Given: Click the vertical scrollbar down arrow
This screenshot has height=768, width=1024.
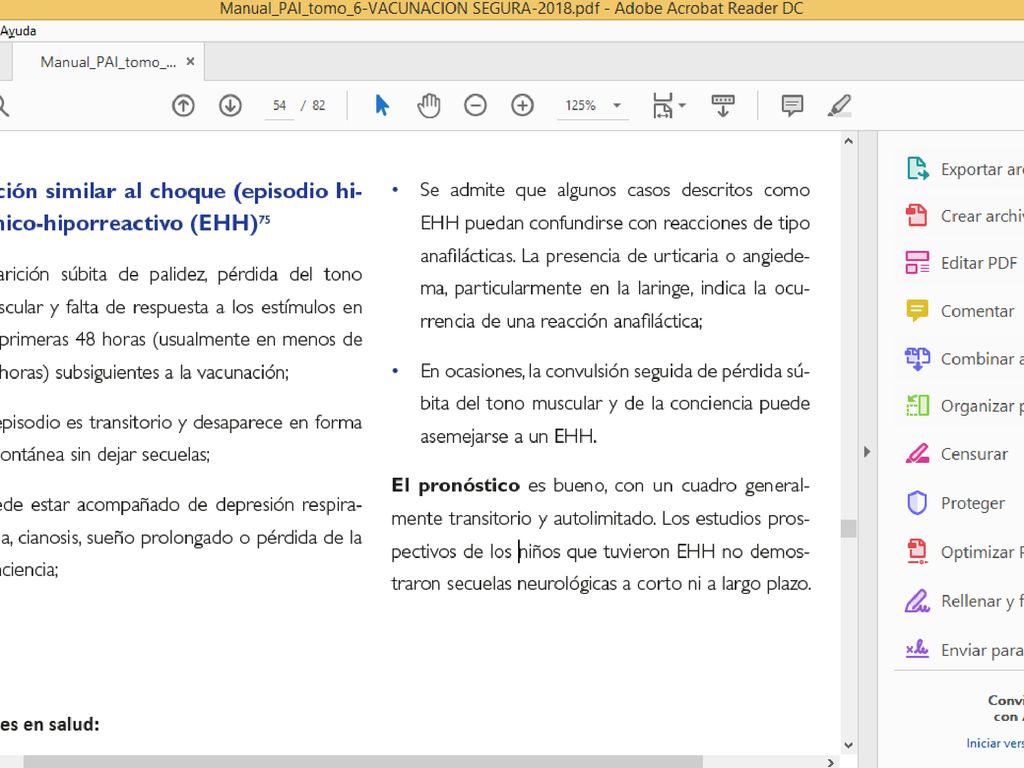Looking at the screenshot, I should pyautogui.click(x=848, y=745).
